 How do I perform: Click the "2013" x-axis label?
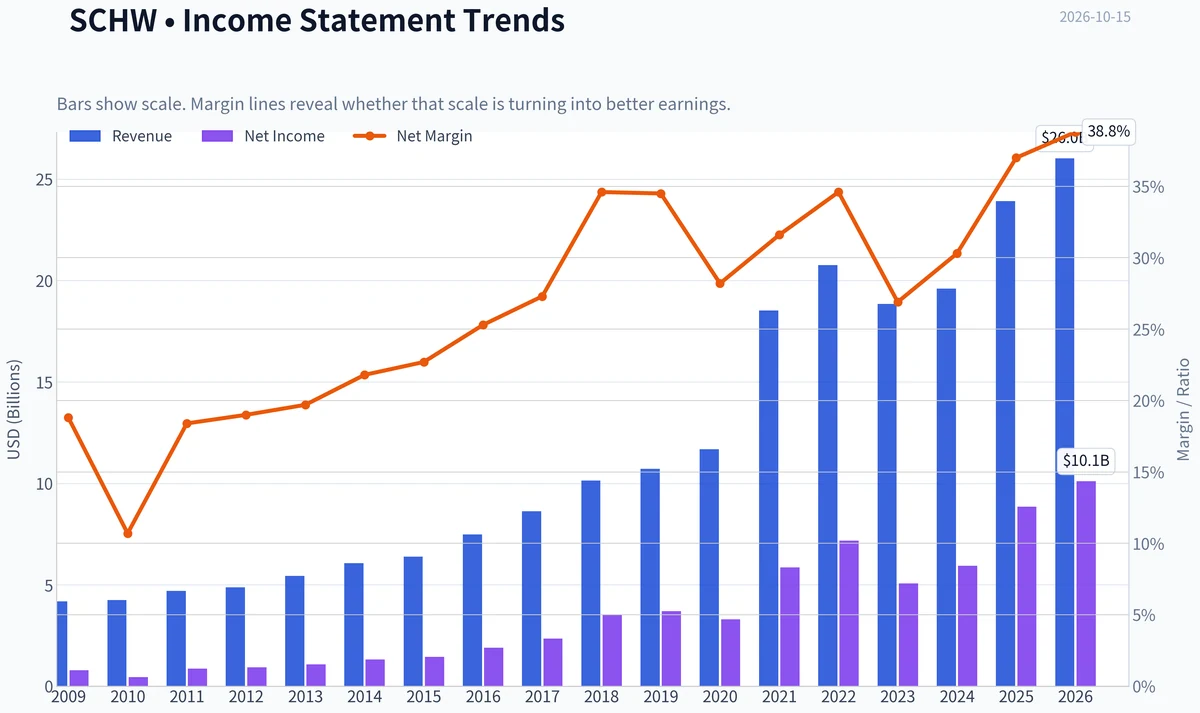pyautogui.click(x=305, y=697)
